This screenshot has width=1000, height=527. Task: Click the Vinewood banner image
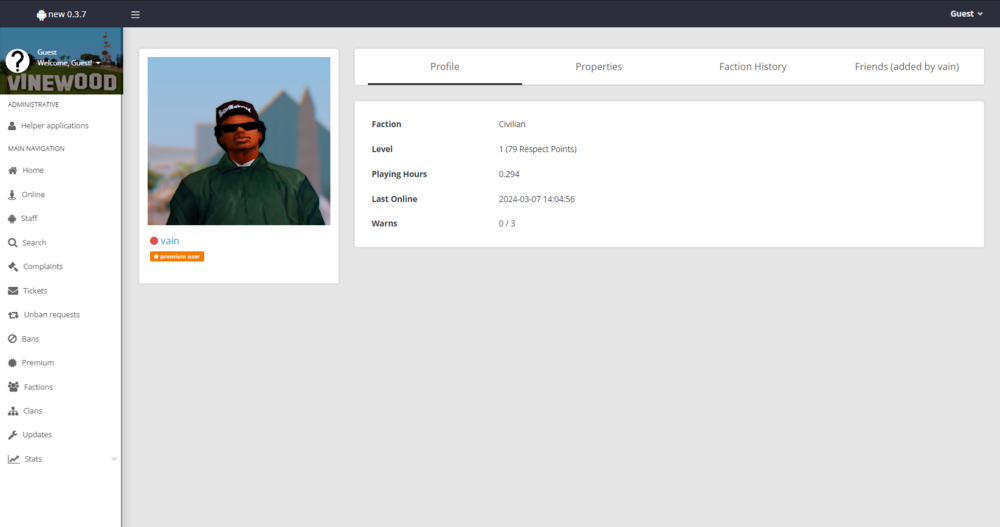[61, 61]
